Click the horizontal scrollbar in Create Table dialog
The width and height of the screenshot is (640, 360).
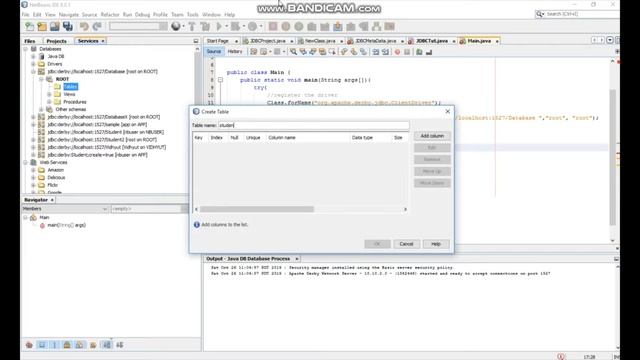pos(257,209)
